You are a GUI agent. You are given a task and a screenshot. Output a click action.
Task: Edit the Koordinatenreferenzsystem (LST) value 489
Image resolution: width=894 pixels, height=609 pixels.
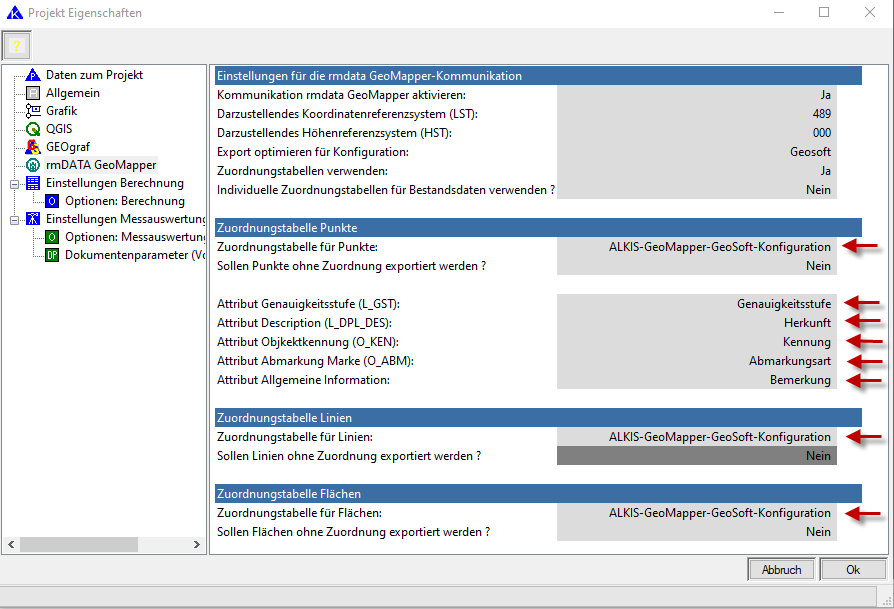pyautogui.click(x=696, y=114)
